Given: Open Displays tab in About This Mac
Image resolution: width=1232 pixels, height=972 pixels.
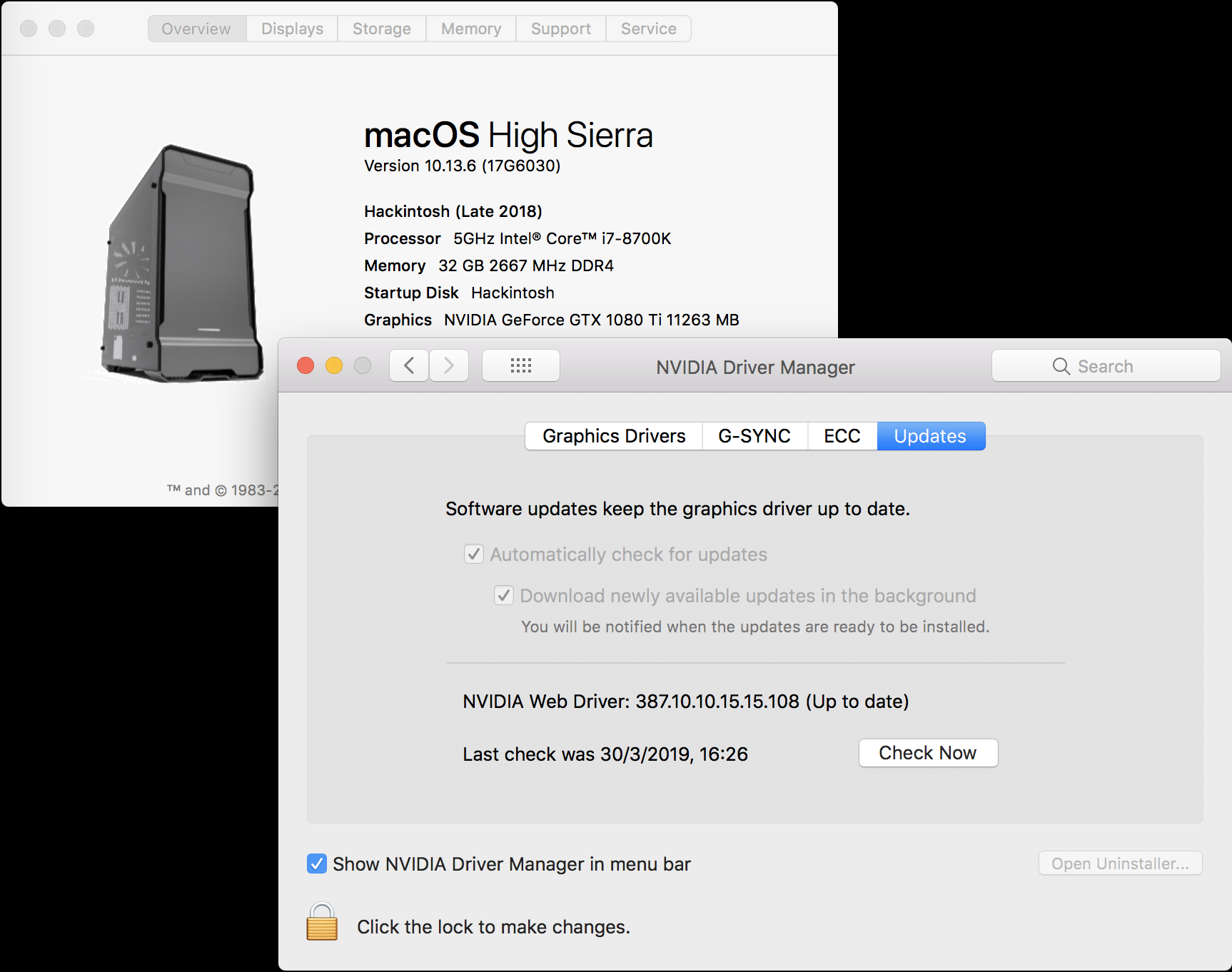Looking at the screenshot, I should (x=292, y=29).
